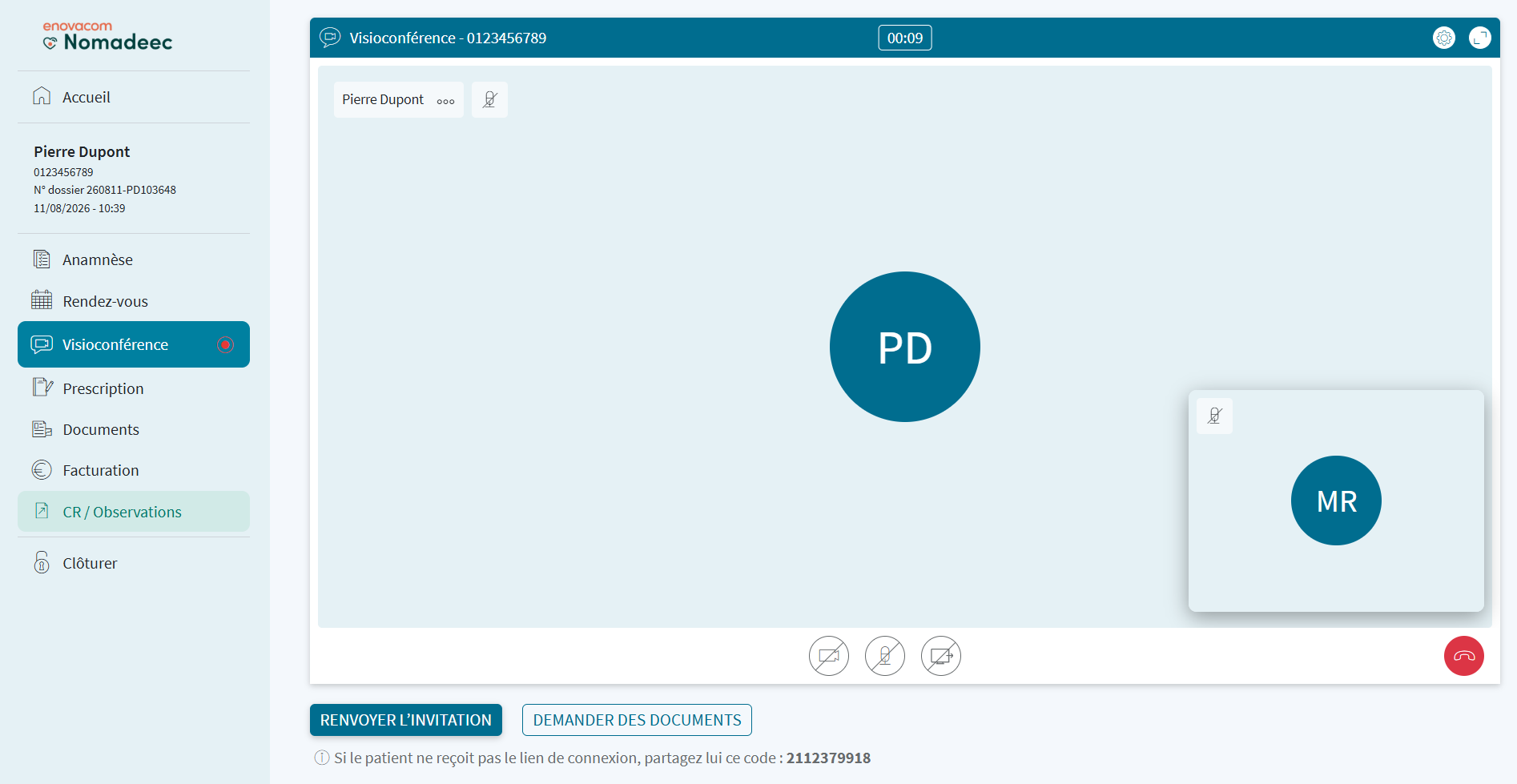Click the info icon beside connection code note
1517x784 pixels.
coord(322,758)
